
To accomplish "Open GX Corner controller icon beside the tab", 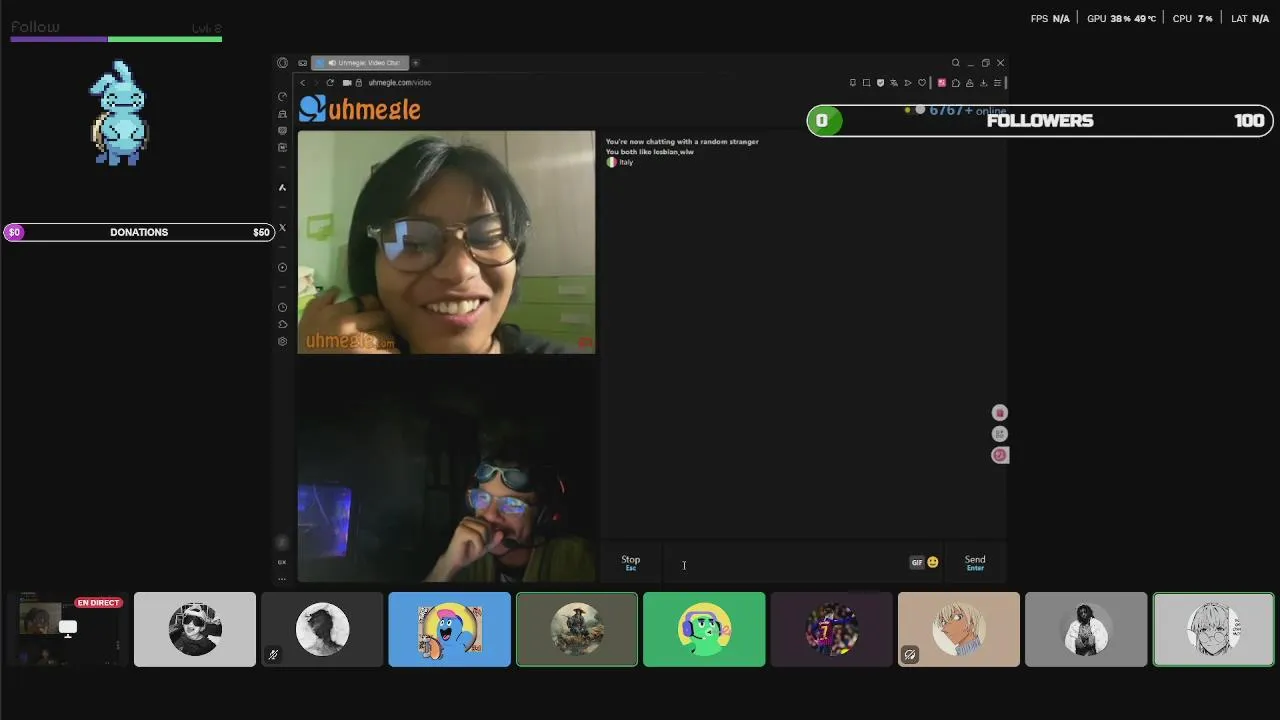I will click(303, 63).
